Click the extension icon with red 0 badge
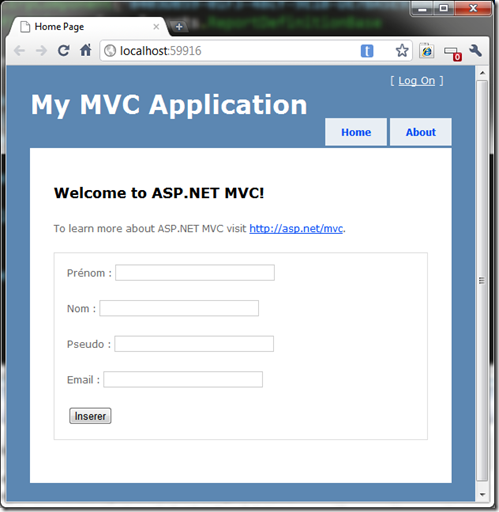The height and width of the screenshot is (512, 499). click(453, 53)
